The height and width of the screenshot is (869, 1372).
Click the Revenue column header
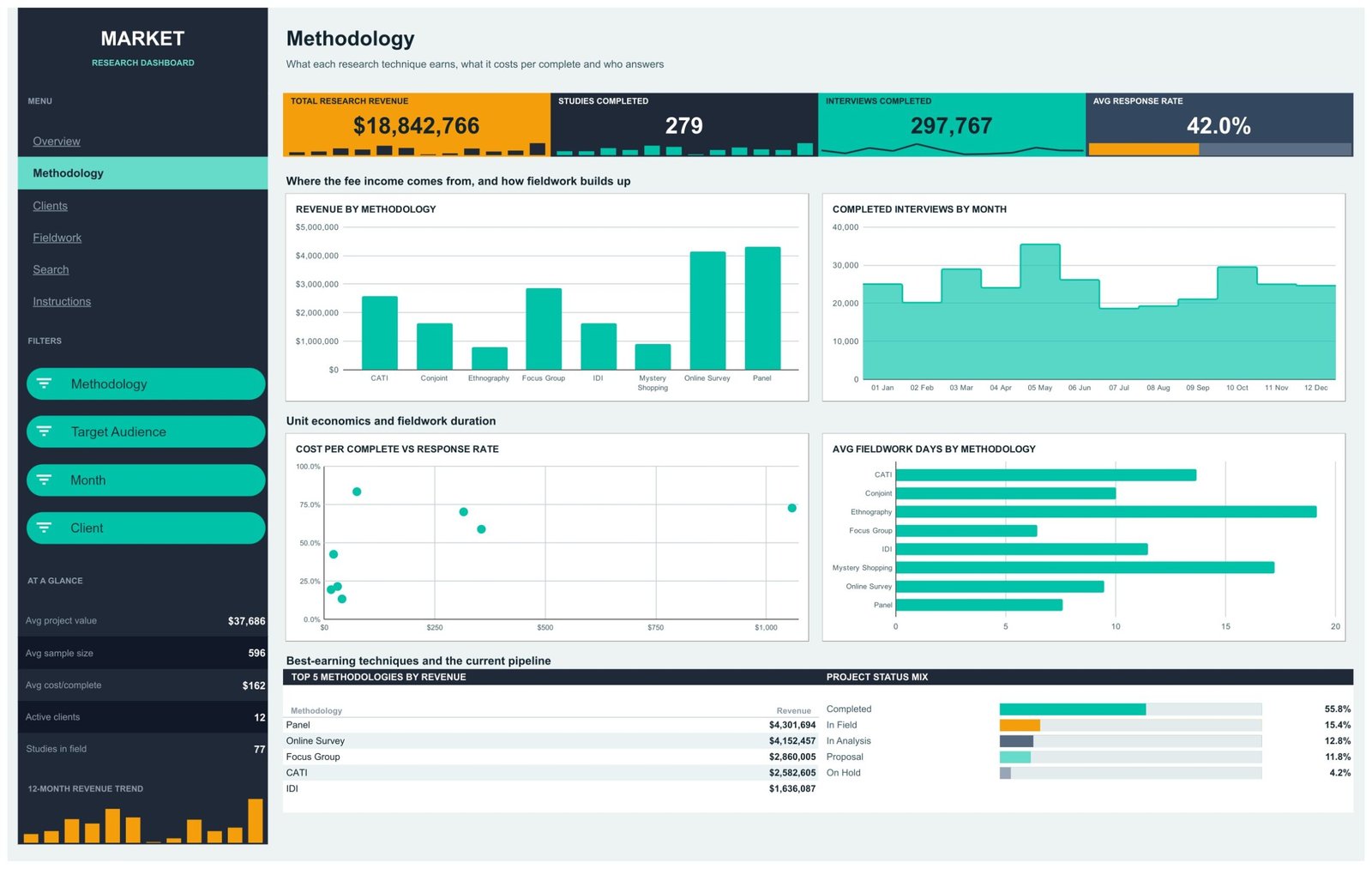pos(793,710)
